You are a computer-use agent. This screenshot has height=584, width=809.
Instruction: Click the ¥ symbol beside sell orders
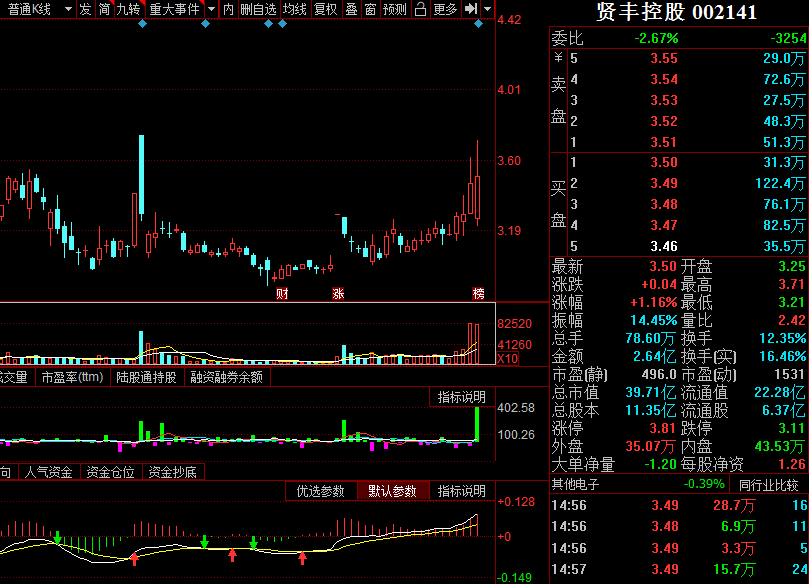pyautogui.click(x=559, y=59)
